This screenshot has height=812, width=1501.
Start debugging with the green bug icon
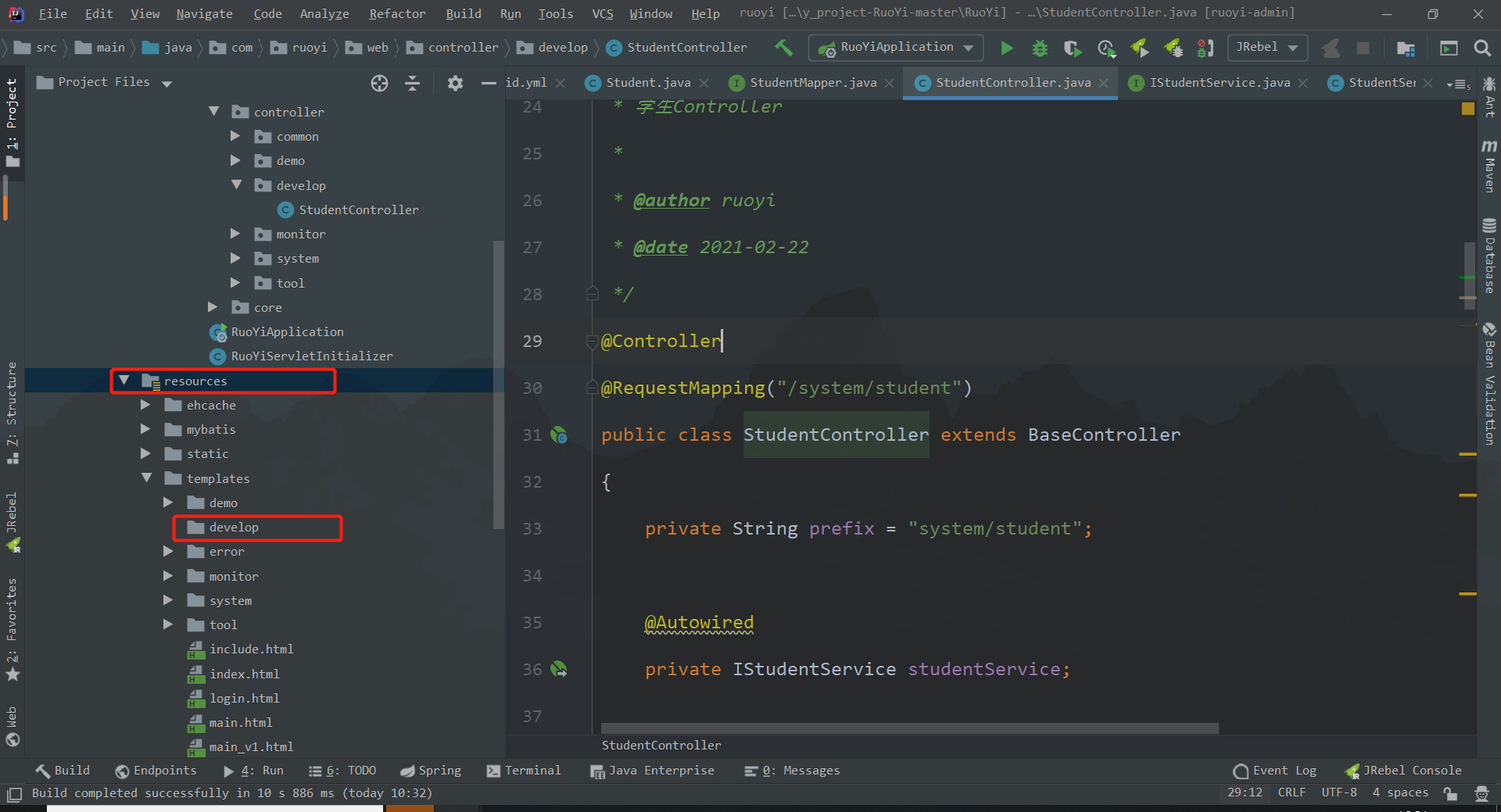[x=1040, y=48]
